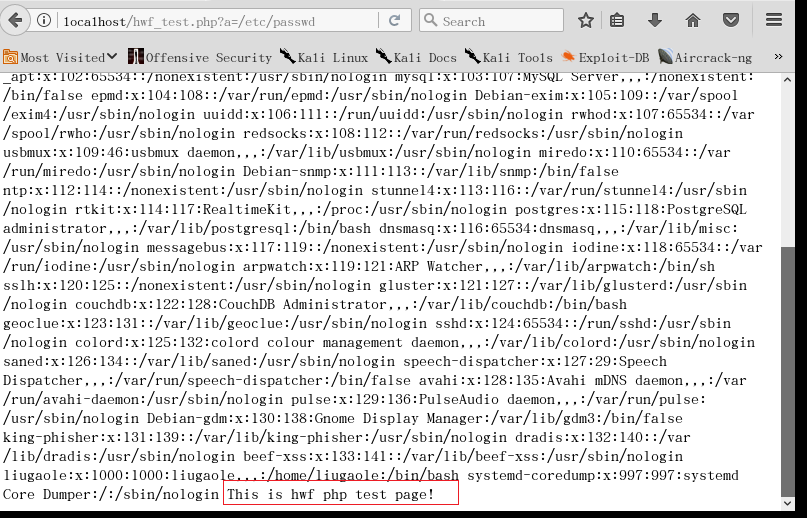Click the text "redsocks:x:108:112"
807x518 pixels.
pyautogui.click(x=315, y=133)
